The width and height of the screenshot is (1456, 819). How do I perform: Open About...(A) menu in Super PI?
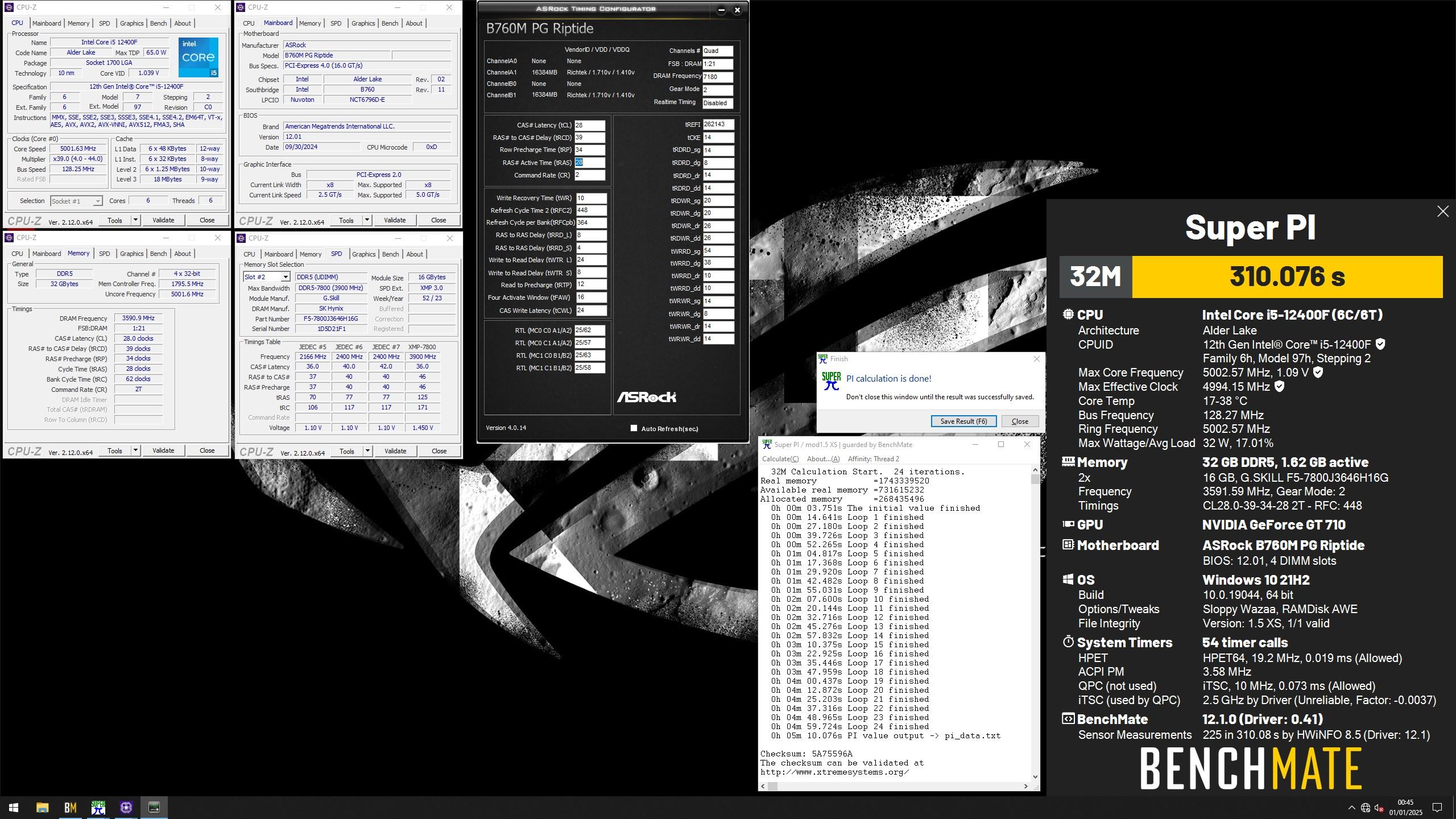pyautogui.click(x=823, y=459)
